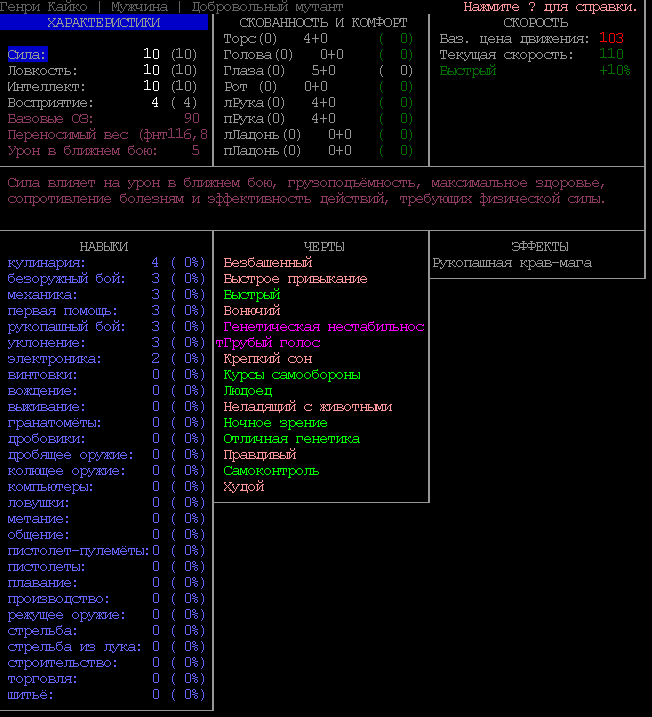
Task: Click the highlighted Сила stat
Action: [27, 54]
